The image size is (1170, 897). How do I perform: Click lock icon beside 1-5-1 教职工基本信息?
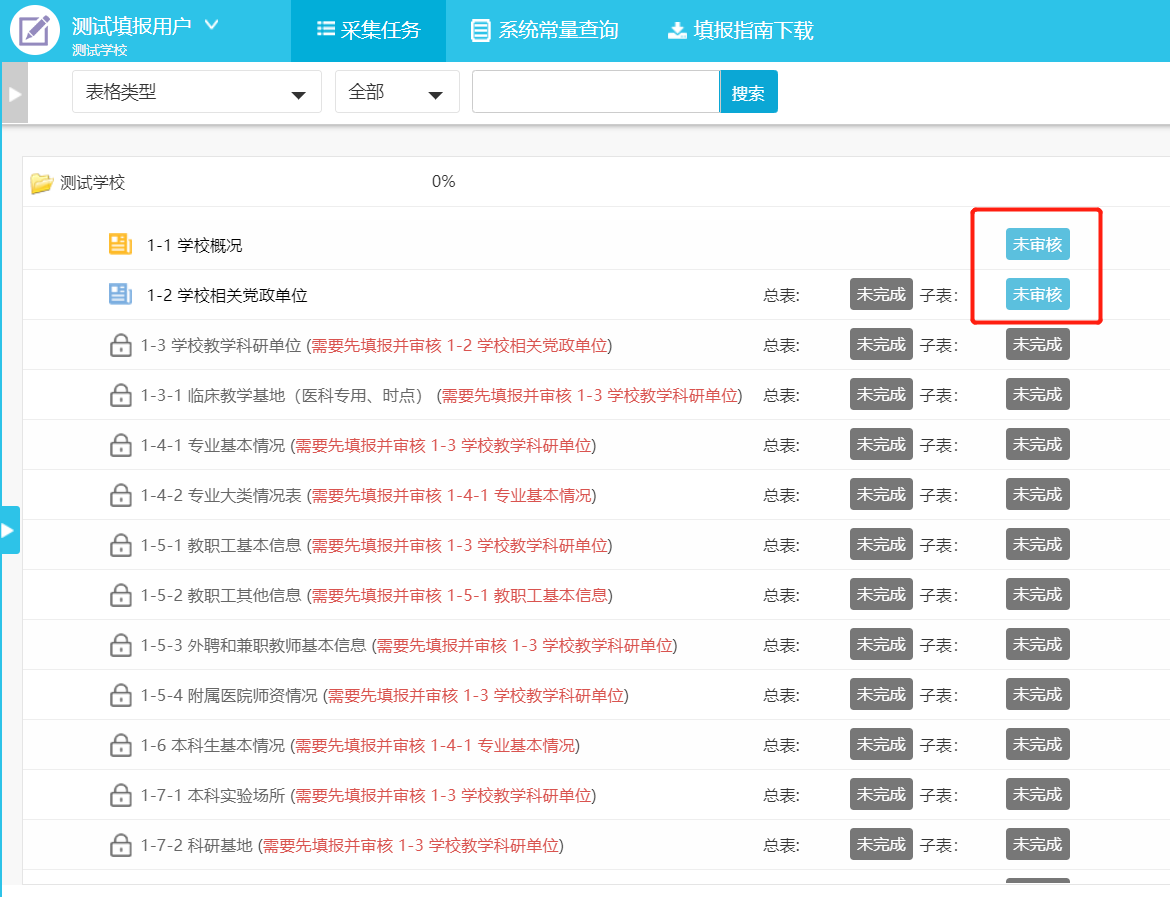(x=120, y=546)
